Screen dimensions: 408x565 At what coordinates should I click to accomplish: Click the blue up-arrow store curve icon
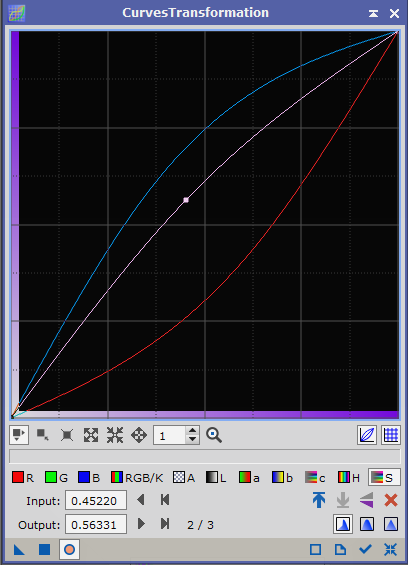[319, 500]
